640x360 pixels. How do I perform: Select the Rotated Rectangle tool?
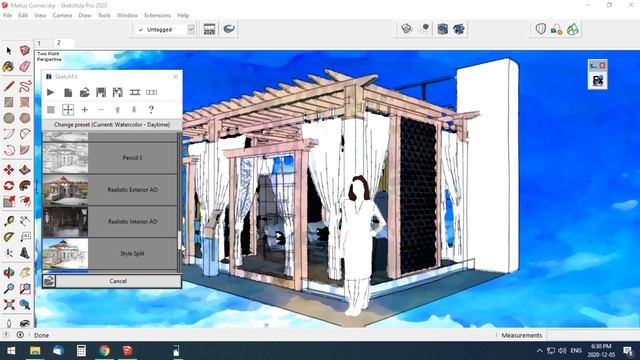pyautogui.click(x=25, y=102)
